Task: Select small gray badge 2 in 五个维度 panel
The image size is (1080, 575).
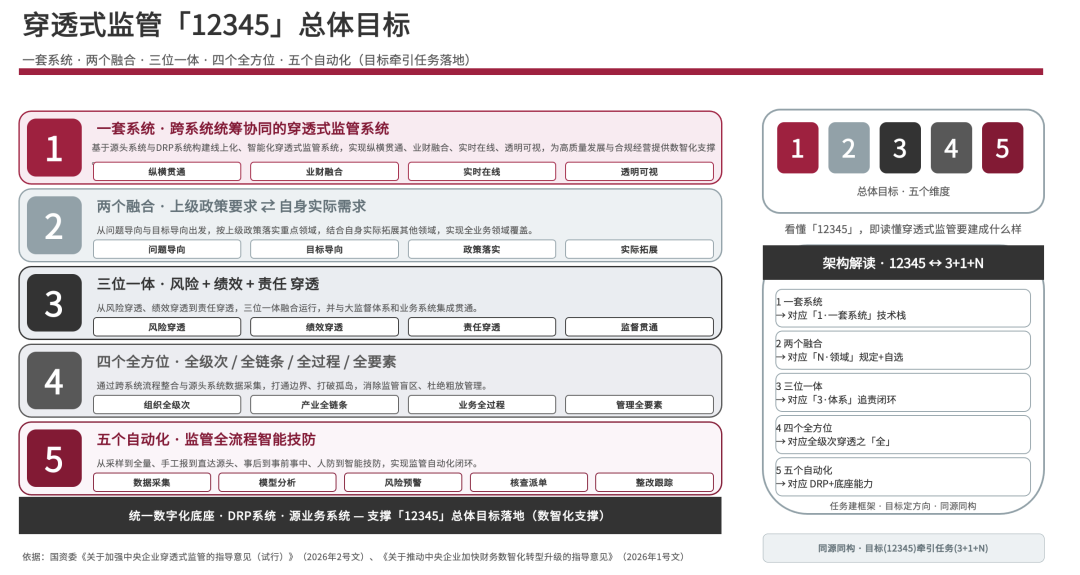Action: [849, 147]
